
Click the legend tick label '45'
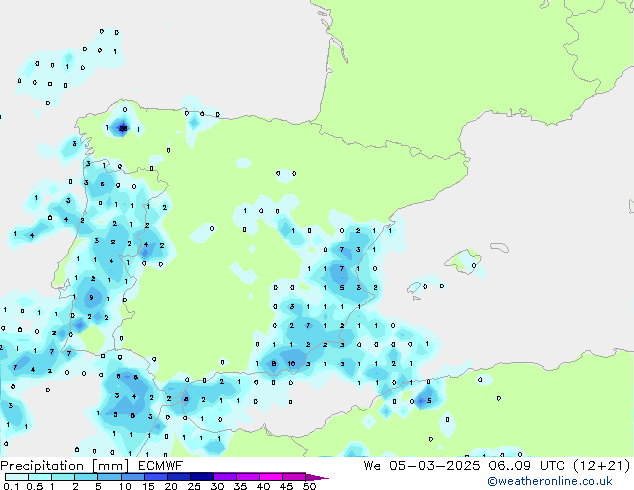point(286,486)
